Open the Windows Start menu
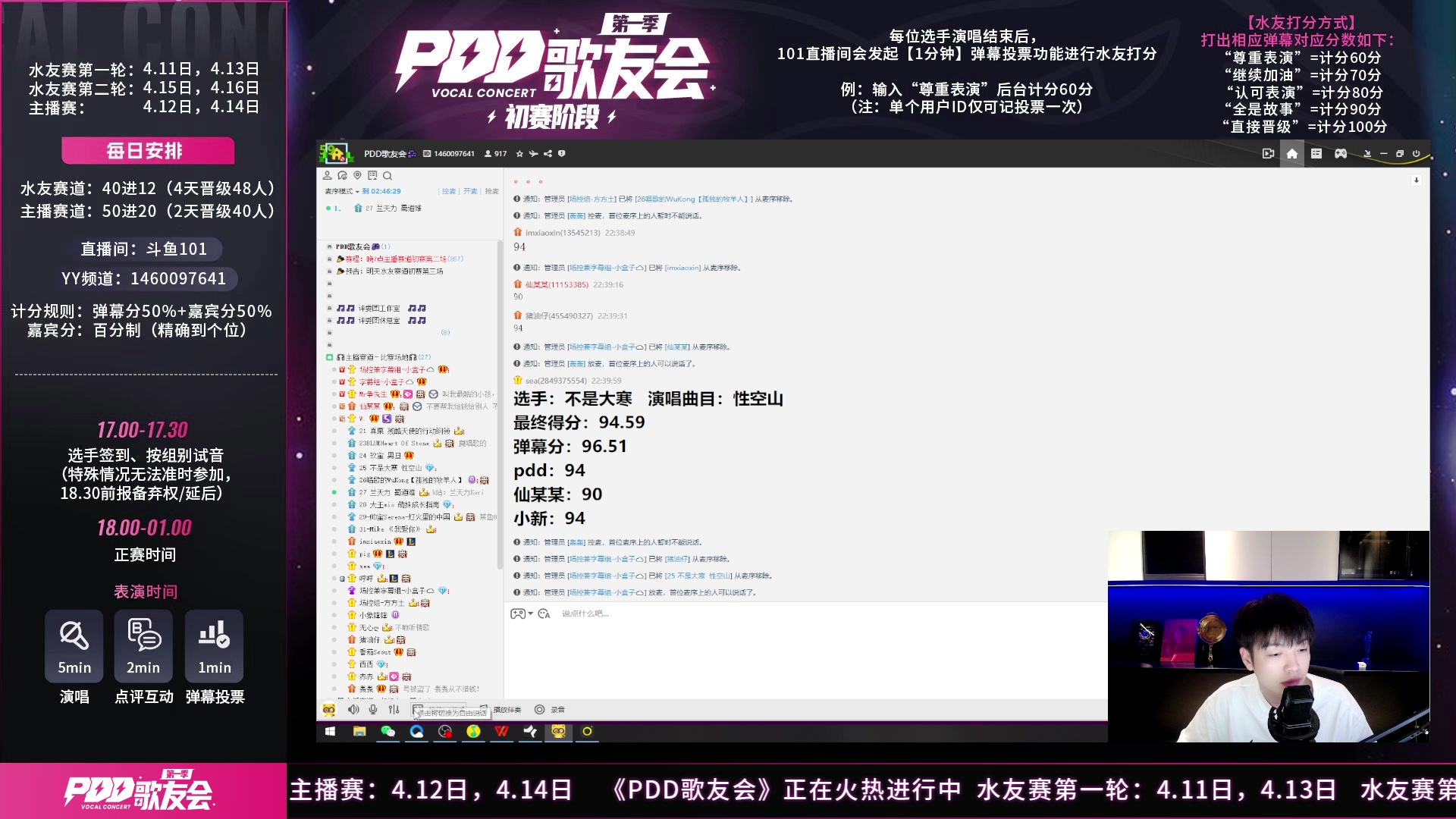 (x=330, y=732)
